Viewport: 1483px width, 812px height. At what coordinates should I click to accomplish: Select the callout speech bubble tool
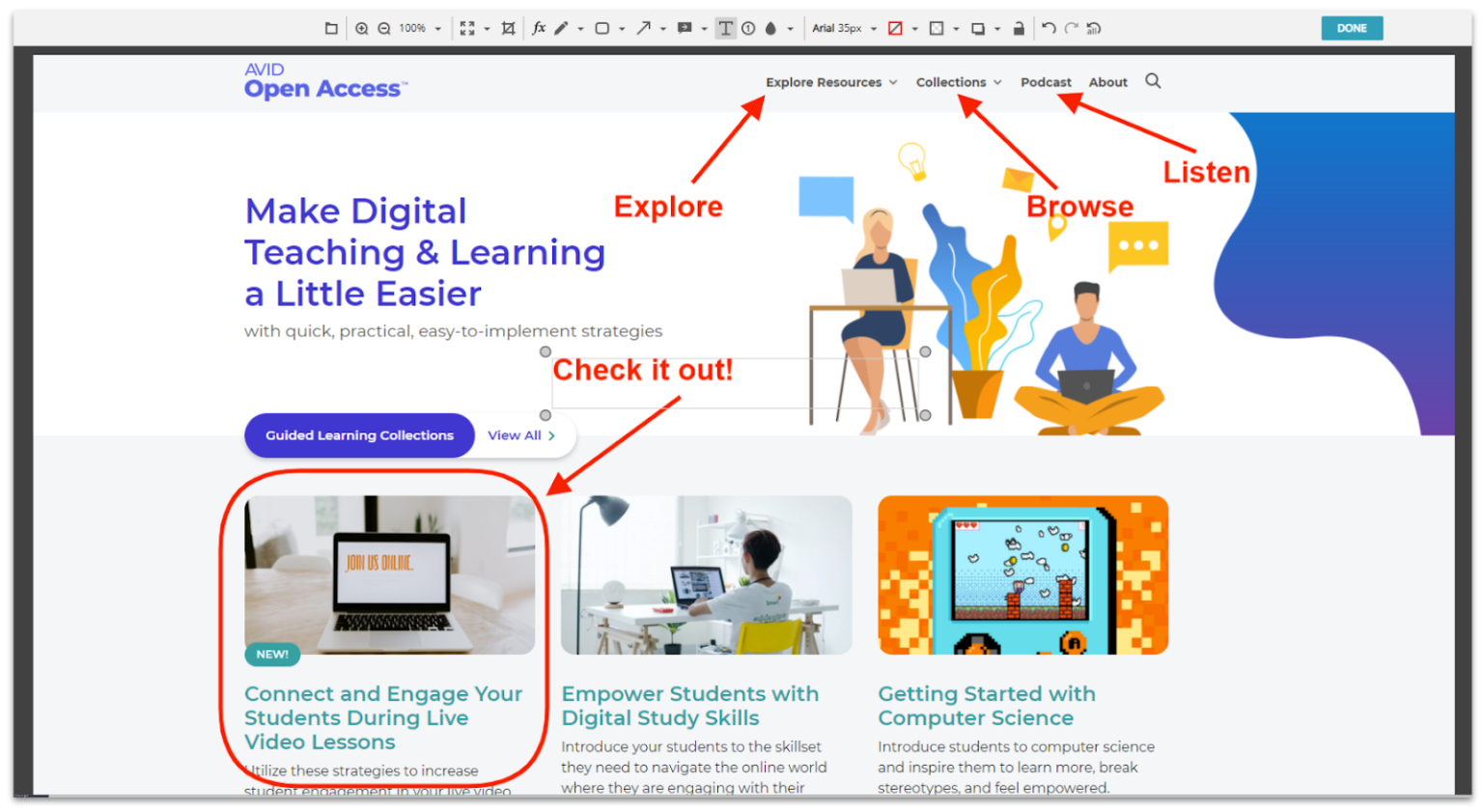tap(685, 29)
